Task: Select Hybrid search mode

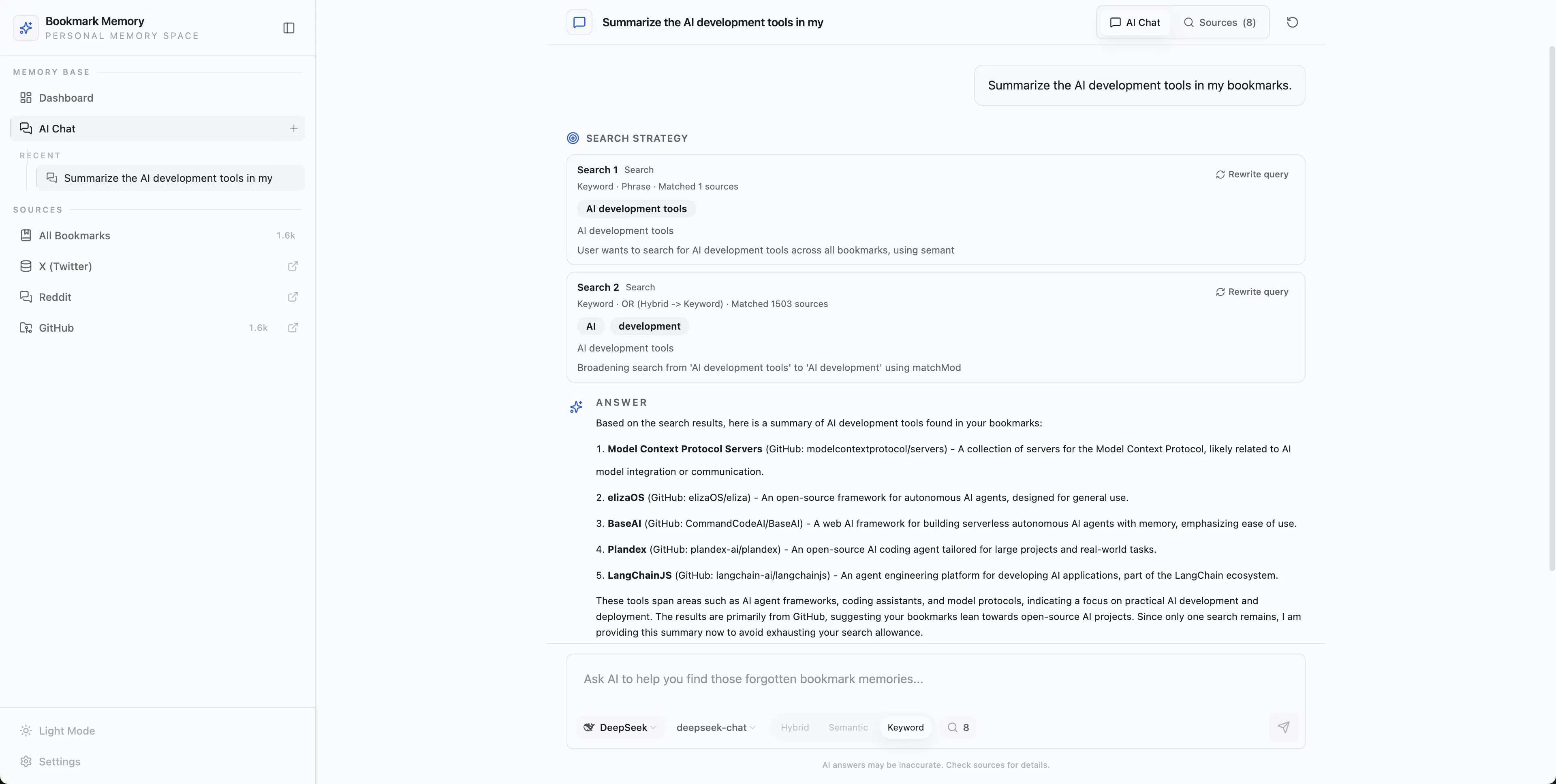Action: (794, 727)
